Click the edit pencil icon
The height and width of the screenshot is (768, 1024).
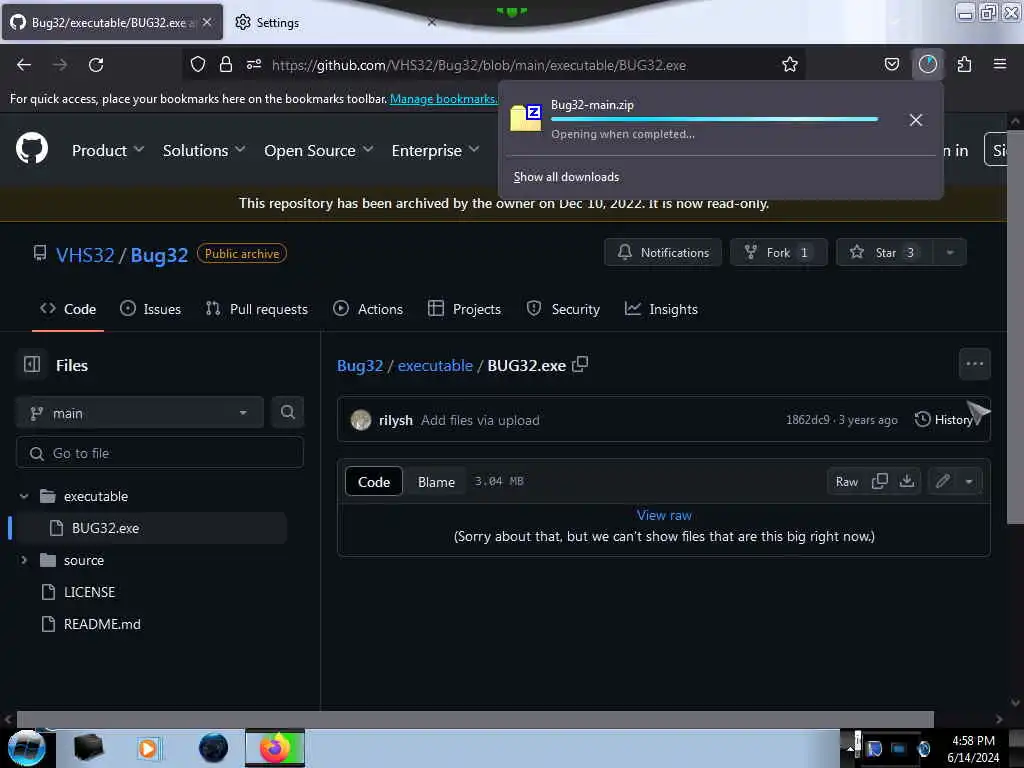[942, 482]
